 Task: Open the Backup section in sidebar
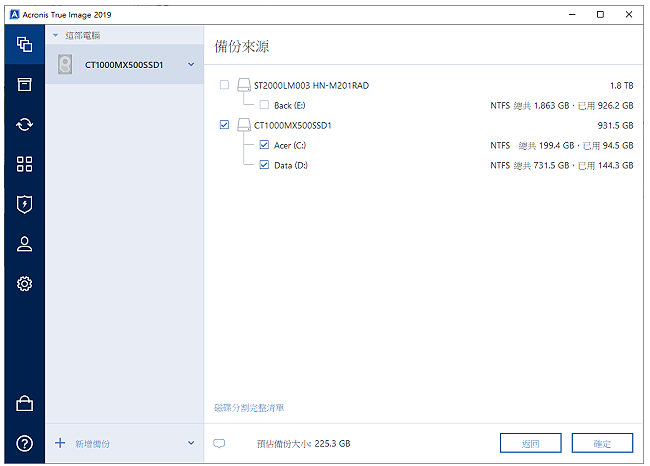[24, 44]
